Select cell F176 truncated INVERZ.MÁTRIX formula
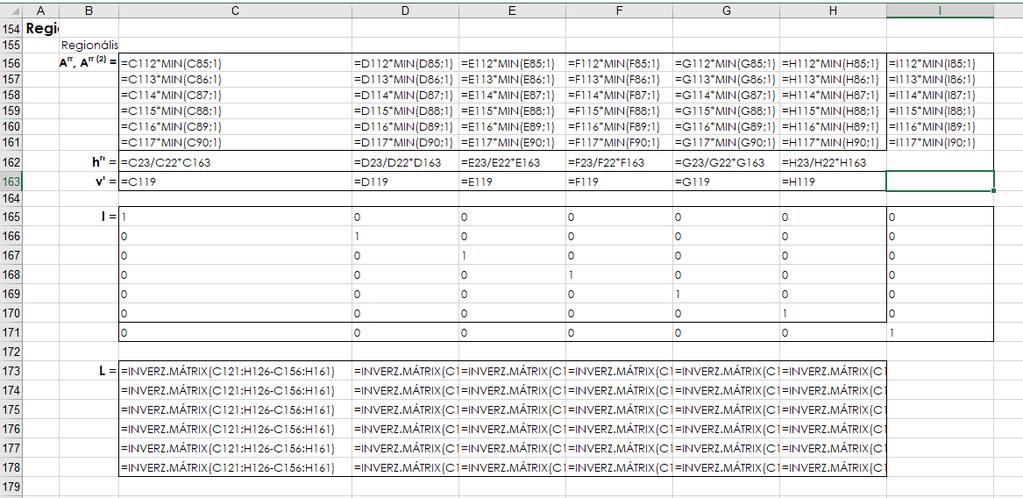The height and width of the screenshot is (498, 1023). coord(619,429)
